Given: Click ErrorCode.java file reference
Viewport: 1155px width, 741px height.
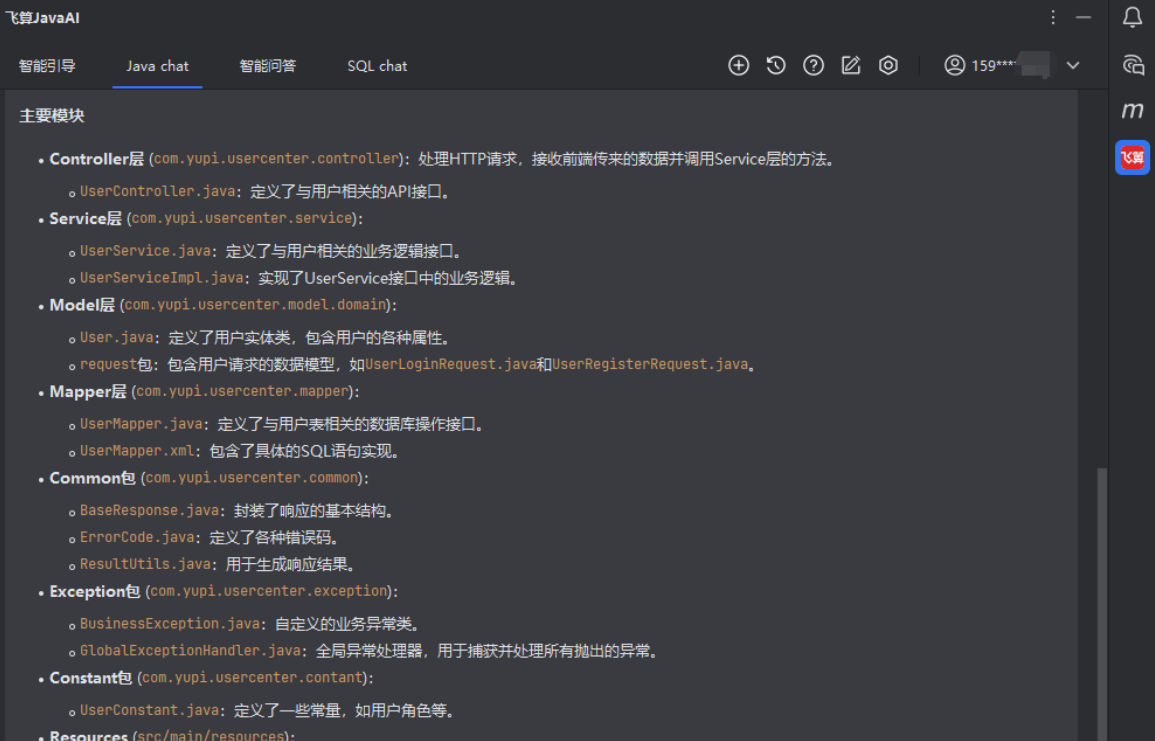Looking at the screenshot, I should pyautogui.click(x=137, y=538).
